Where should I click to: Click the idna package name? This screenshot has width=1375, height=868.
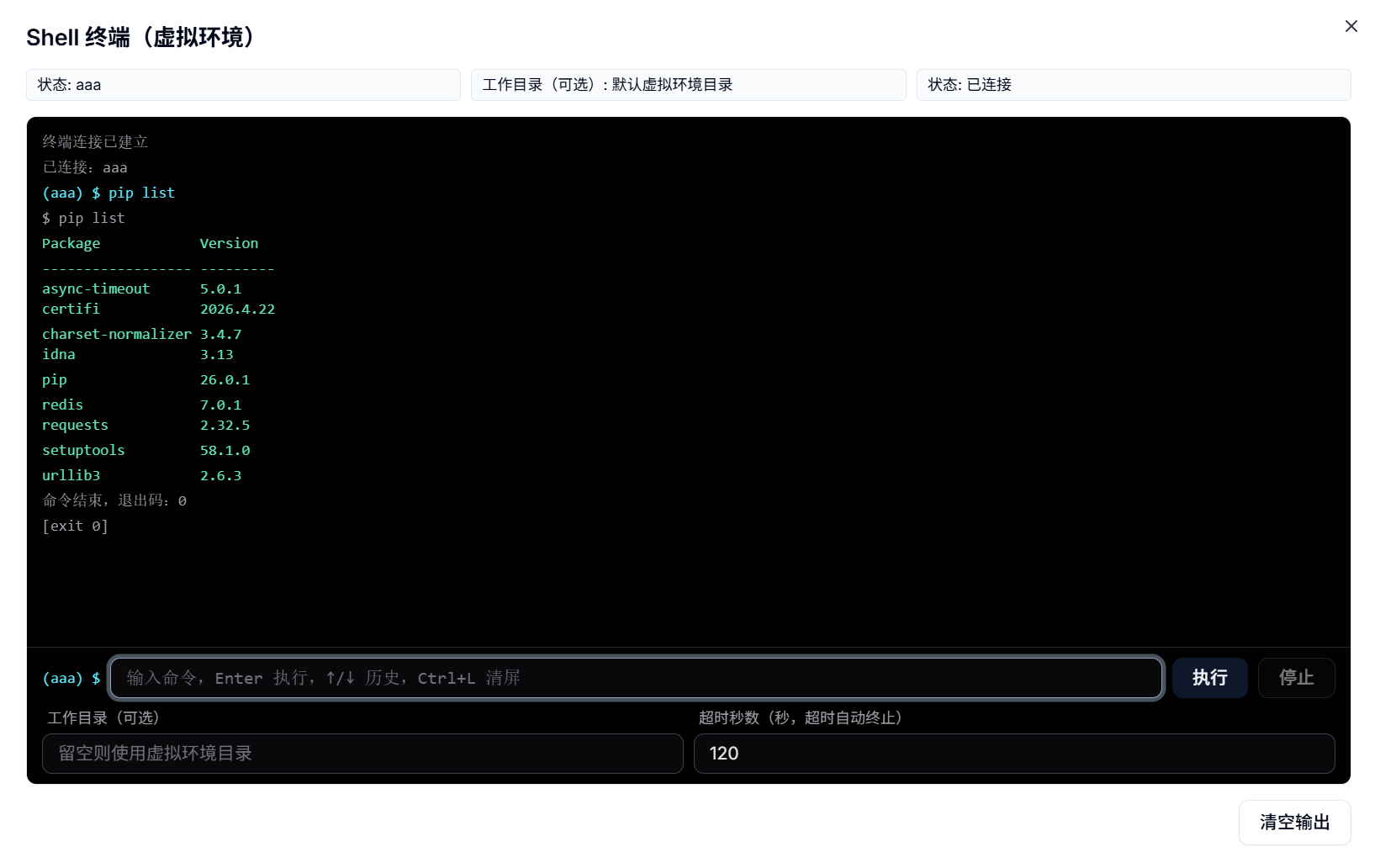(59, 354)
